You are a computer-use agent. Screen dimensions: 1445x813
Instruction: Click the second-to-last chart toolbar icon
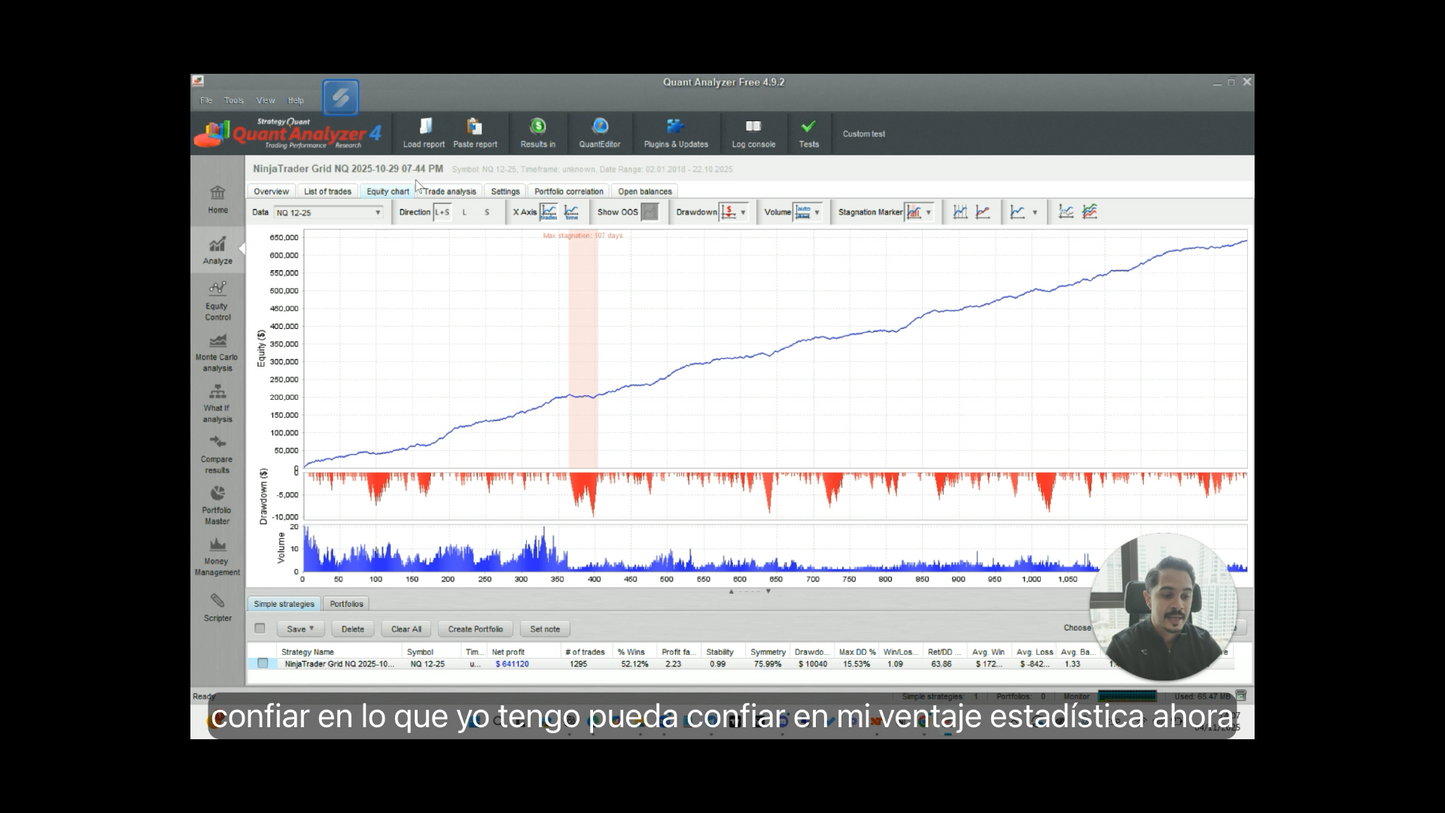coord(1066,212)
